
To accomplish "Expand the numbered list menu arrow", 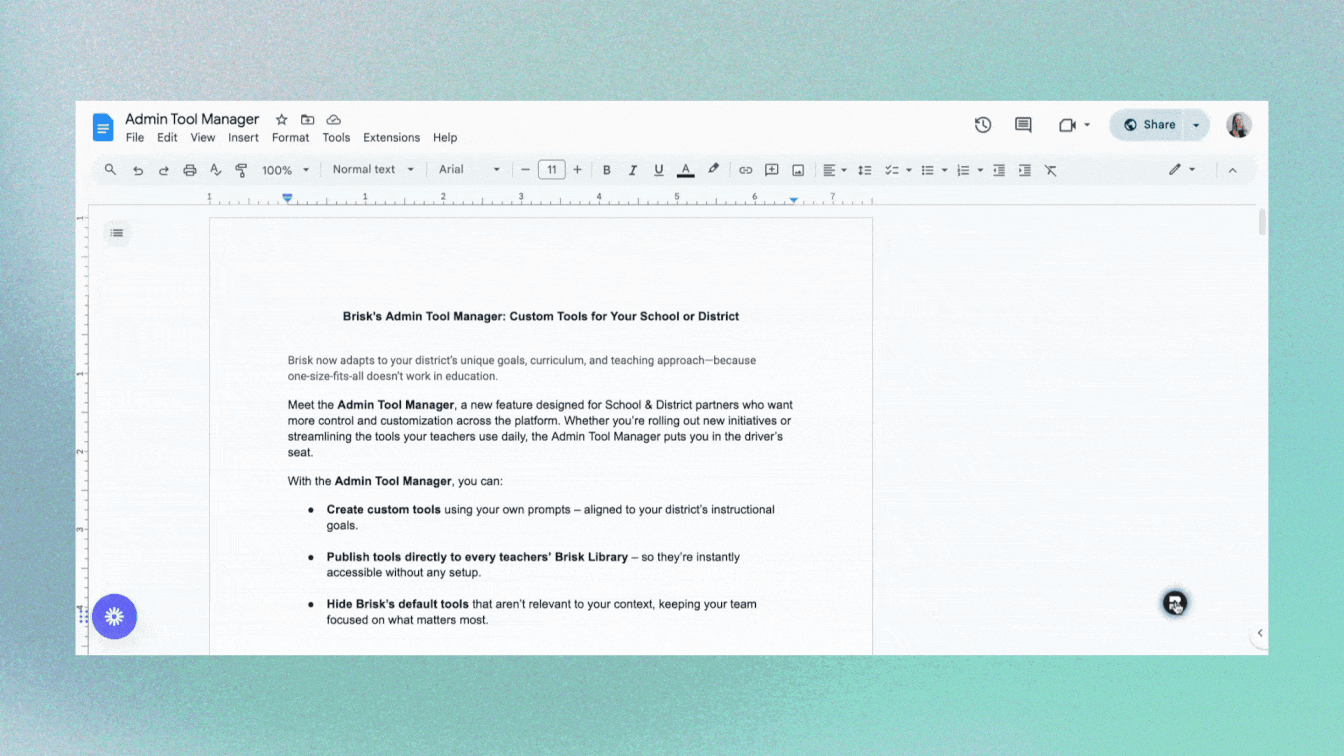I will [980, 170].
